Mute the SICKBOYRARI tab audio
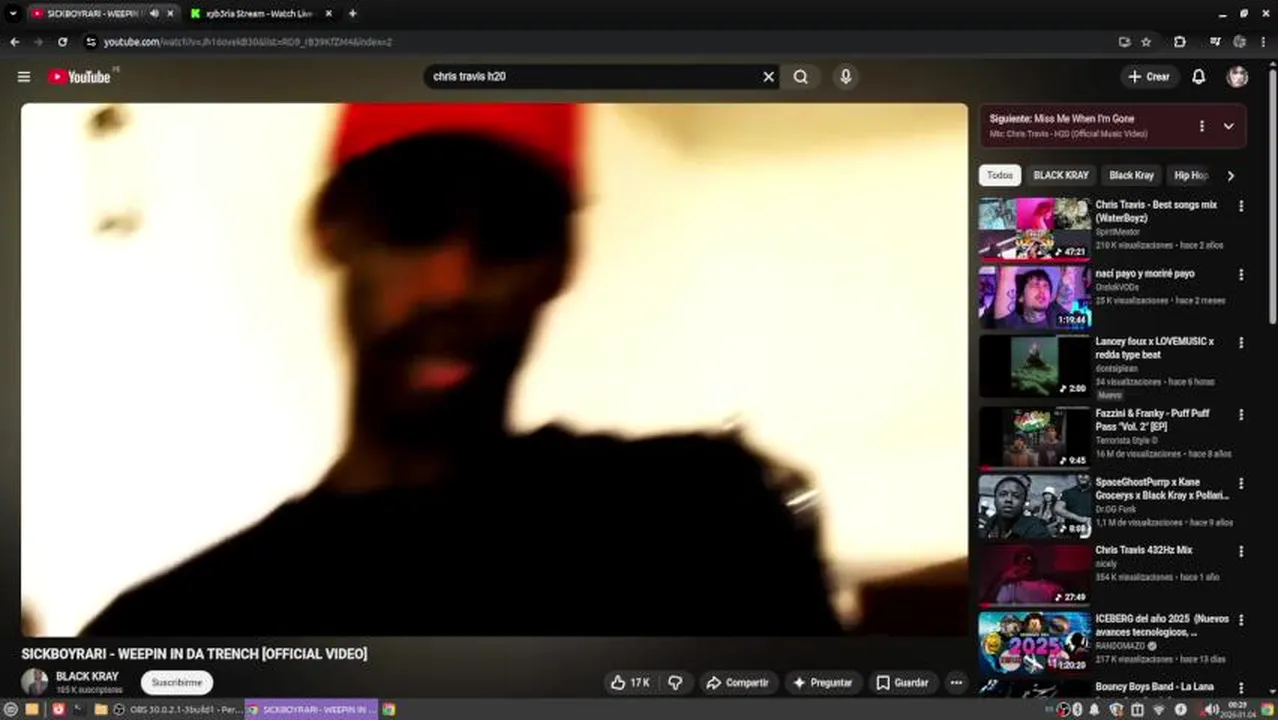The width and height of the screenshot is (1278, 720). [x=154, y=13]
